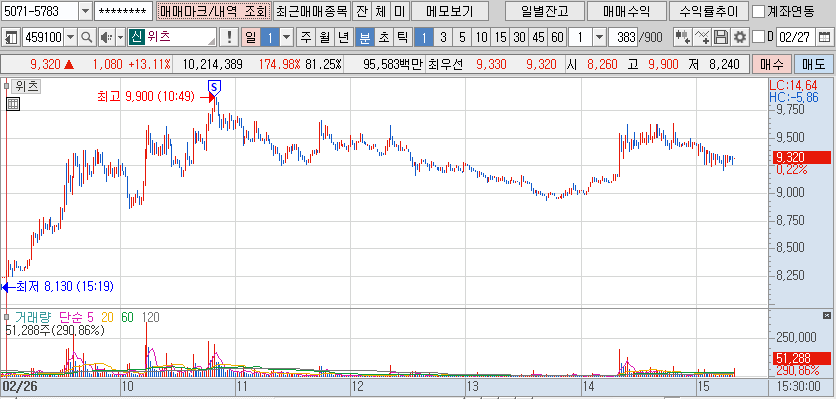This screenshot has width=836, height=399.
Task: Enable the 계좌연동 checkbox
Action: tap(758, 11)
